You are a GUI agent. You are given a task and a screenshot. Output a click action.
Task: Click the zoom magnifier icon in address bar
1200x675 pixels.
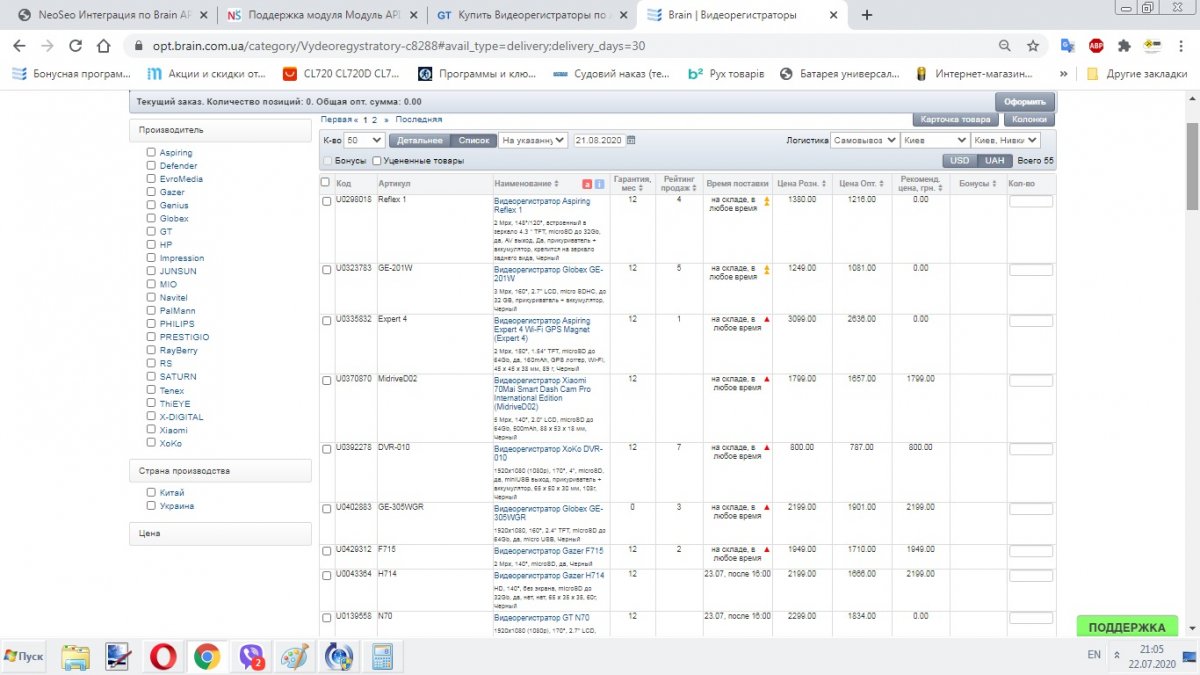1005,46
